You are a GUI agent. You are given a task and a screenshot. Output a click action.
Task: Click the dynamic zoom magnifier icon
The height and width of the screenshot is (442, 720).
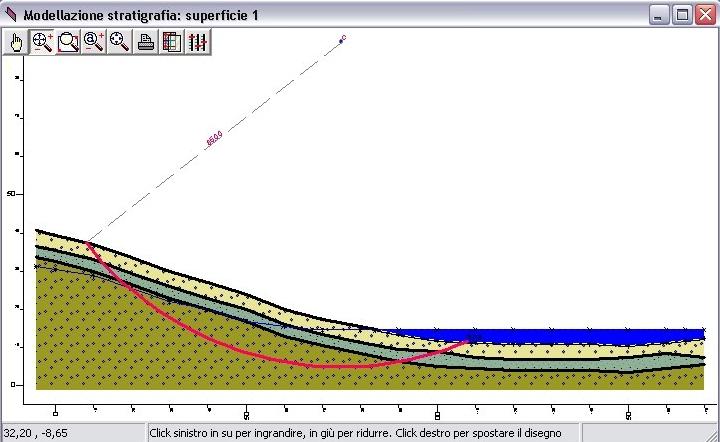pos(94,41)
